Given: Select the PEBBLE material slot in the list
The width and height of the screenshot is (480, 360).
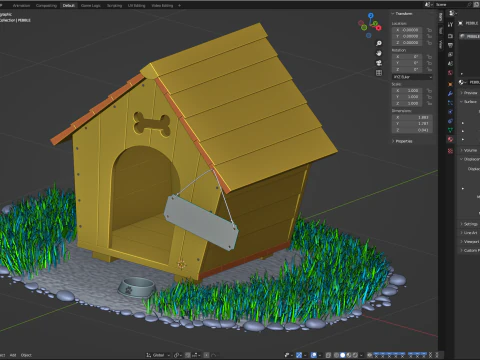Looking at the screenshot, I should 470,36.
